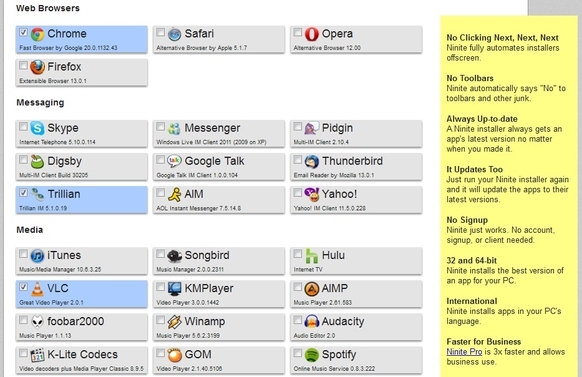Viewport: 582px width, 377px height.
Task: Click the 'Email Reader by Mozilla 13.0.1' text
Action: point(334,175)
